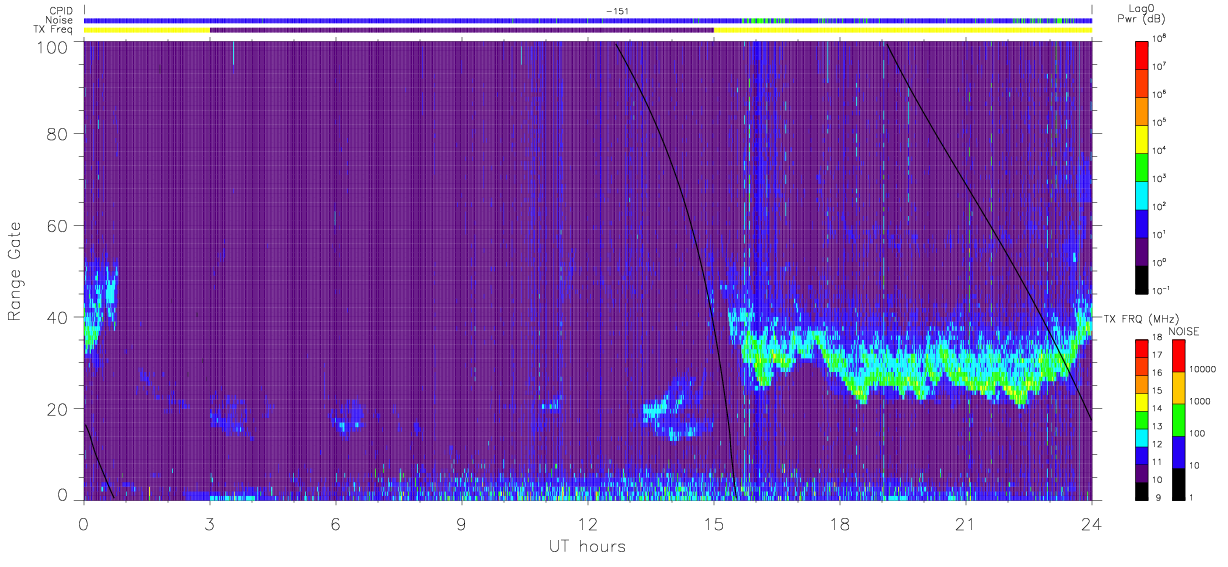Screen dimensions: 1228x567
Task: Click the '21' tick on UT hours axis
Action: tap(965, 523)
